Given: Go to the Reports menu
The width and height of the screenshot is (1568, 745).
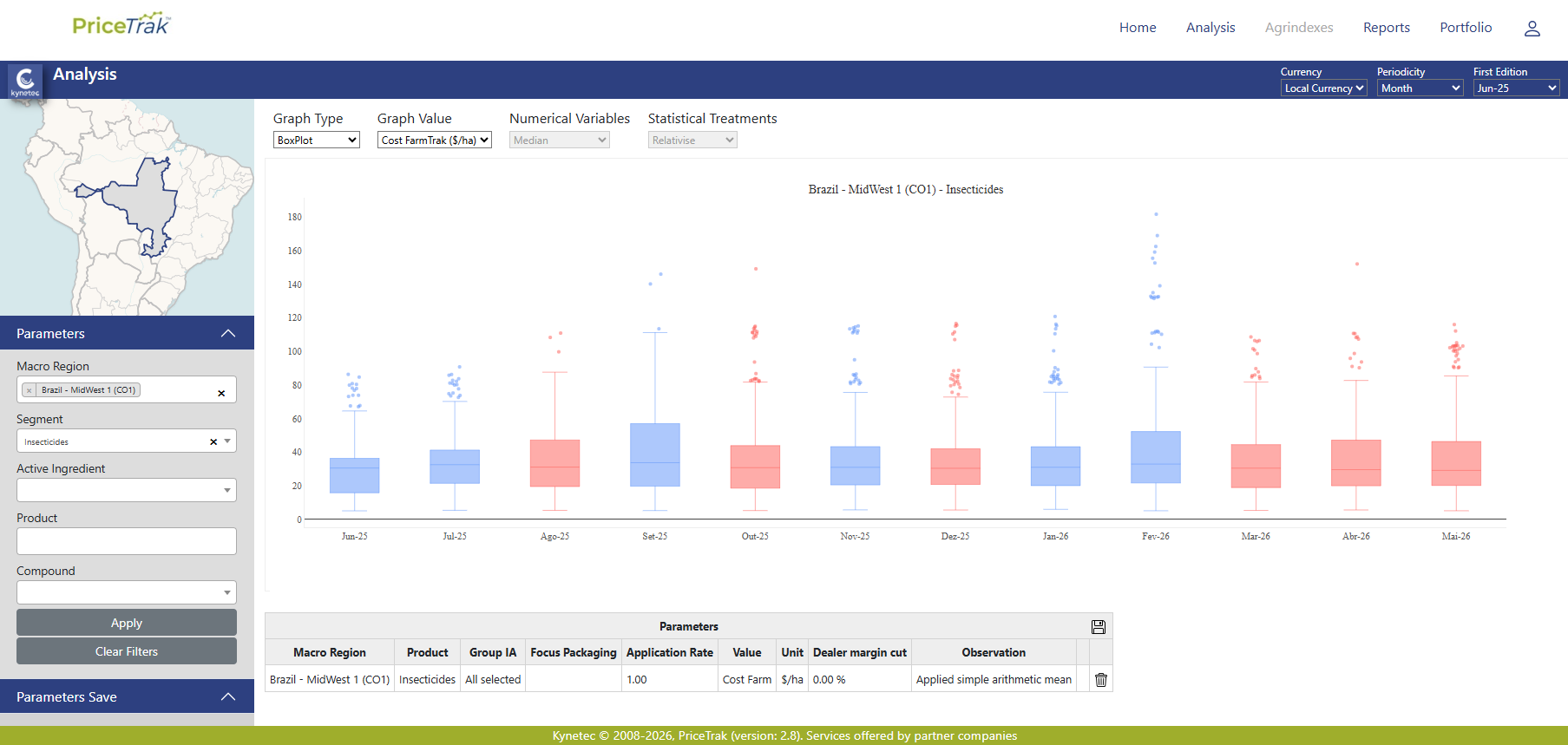Looking at the screenshot, I should pyautogui.click(x=1387, y=28).
